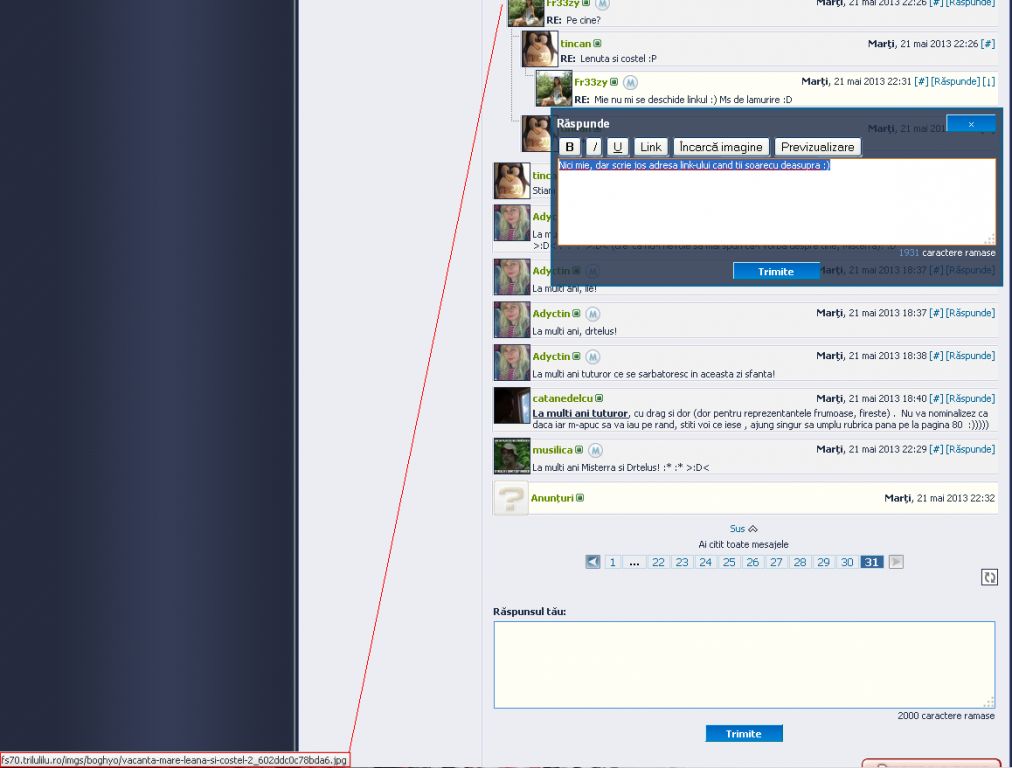Click the M badge on Adyctin's drtelus comment
Viewport: 1012px width, 768px height.
(x=592, y=314)
